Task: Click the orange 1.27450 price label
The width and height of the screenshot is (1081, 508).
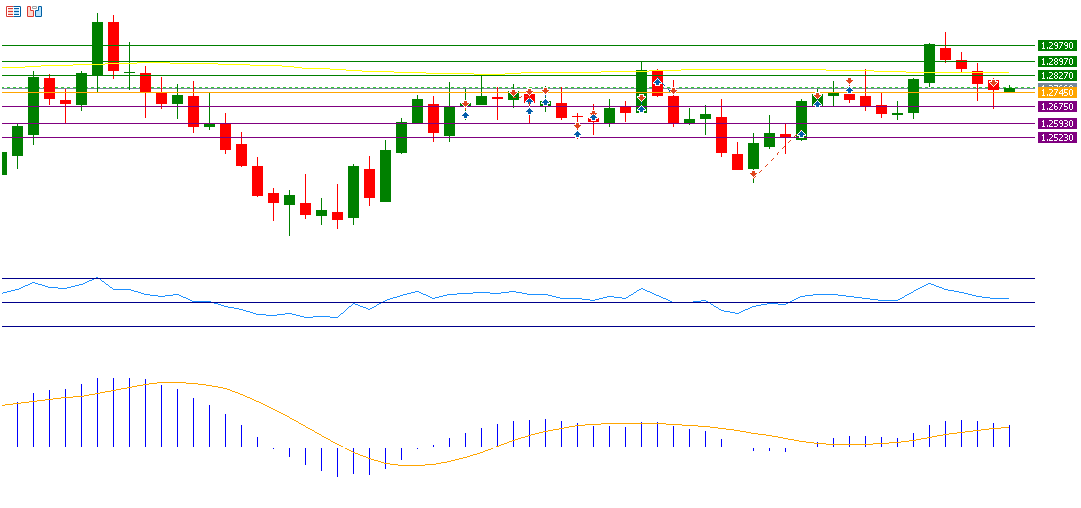Action: [x=1056, y=92]
